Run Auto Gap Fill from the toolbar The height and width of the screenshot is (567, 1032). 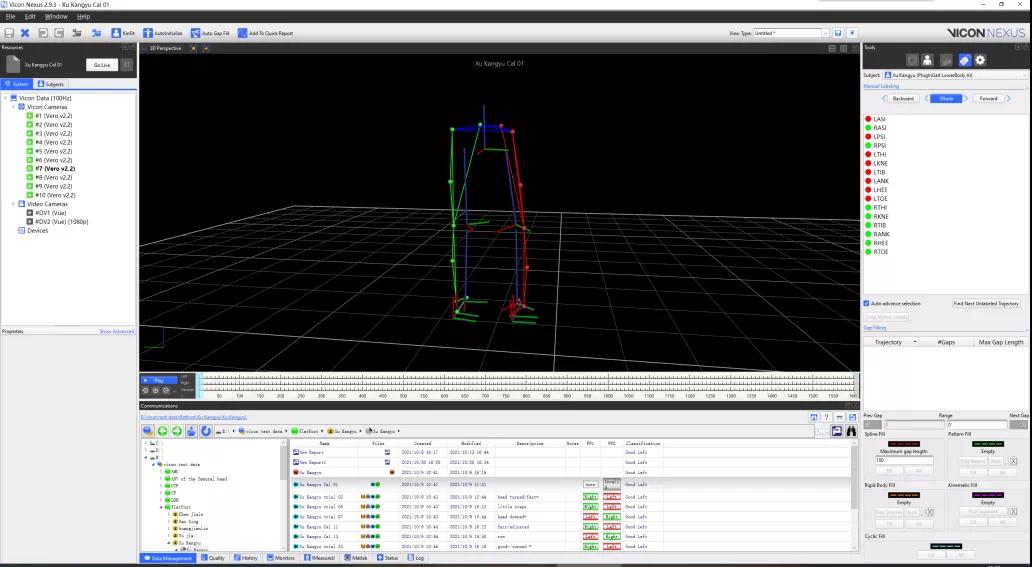[210, 33]
